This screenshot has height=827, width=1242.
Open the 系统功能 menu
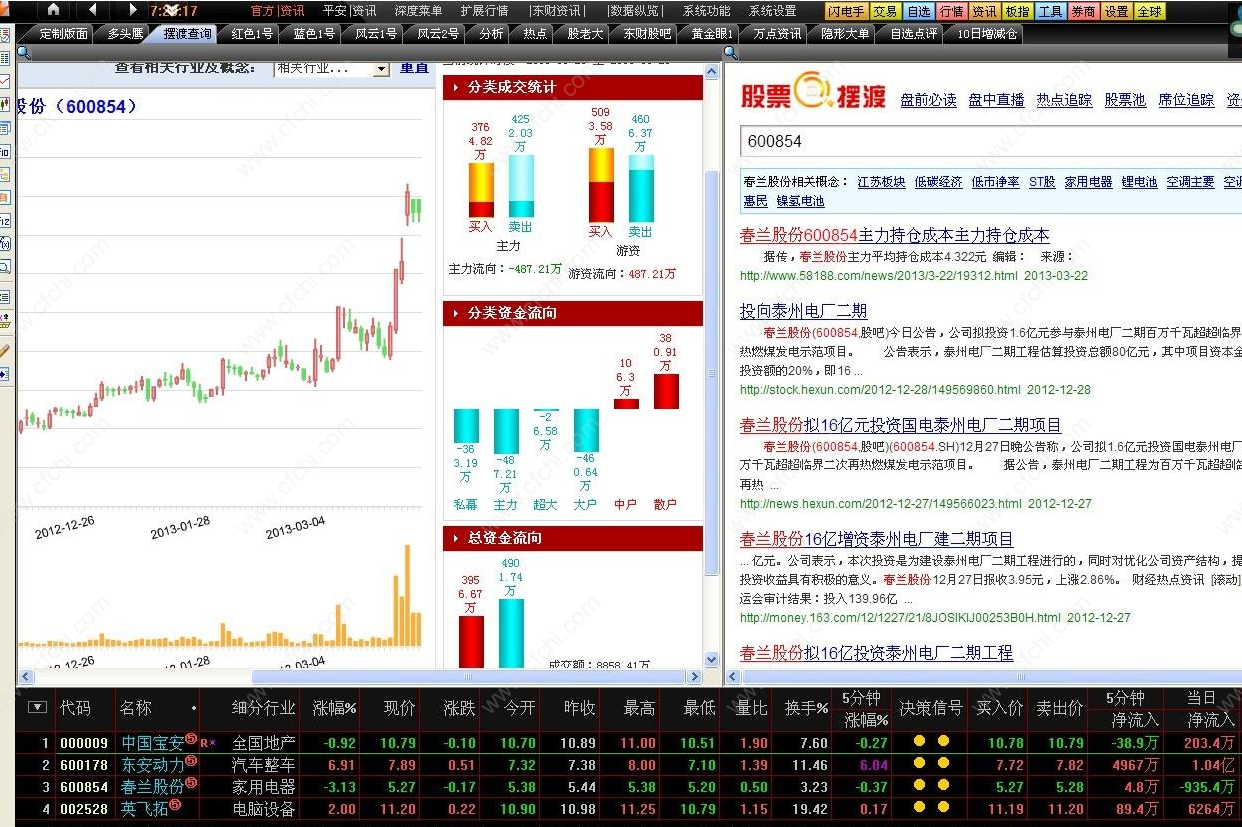[706, 11]
